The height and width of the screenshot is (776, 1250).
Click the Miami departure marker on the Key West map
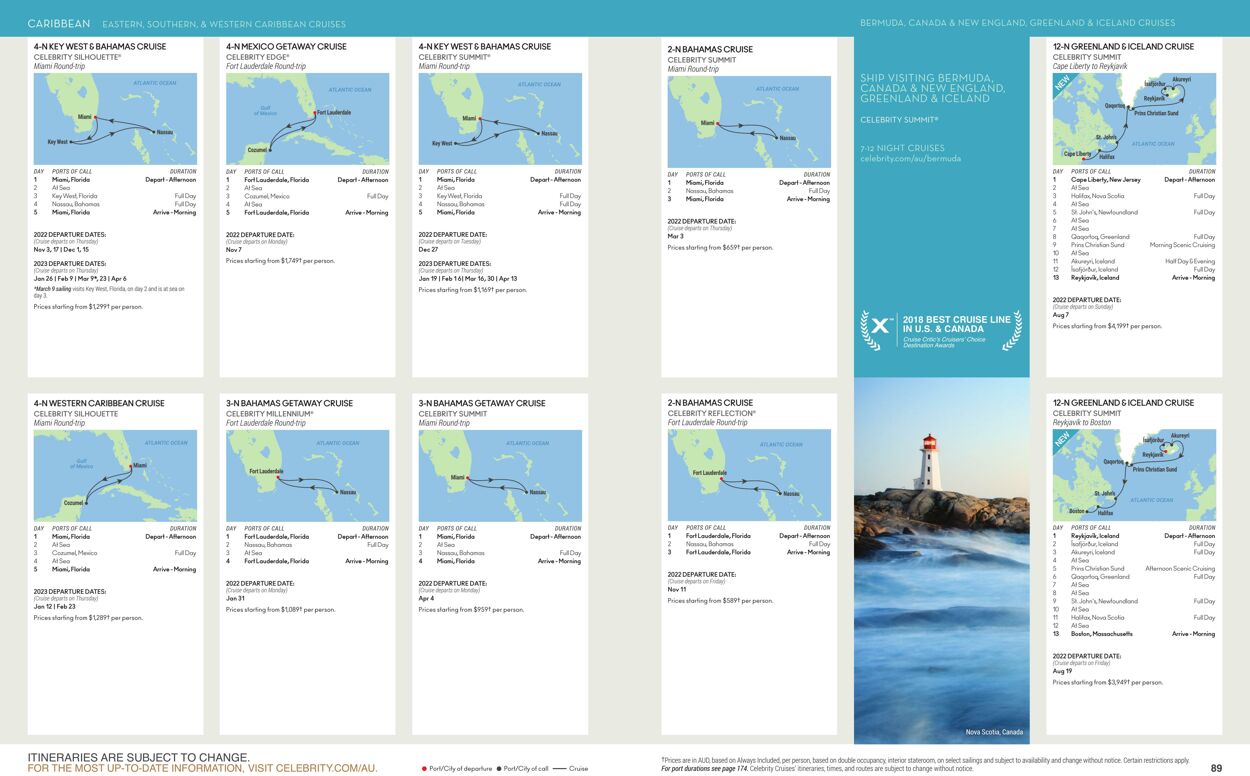96,117
